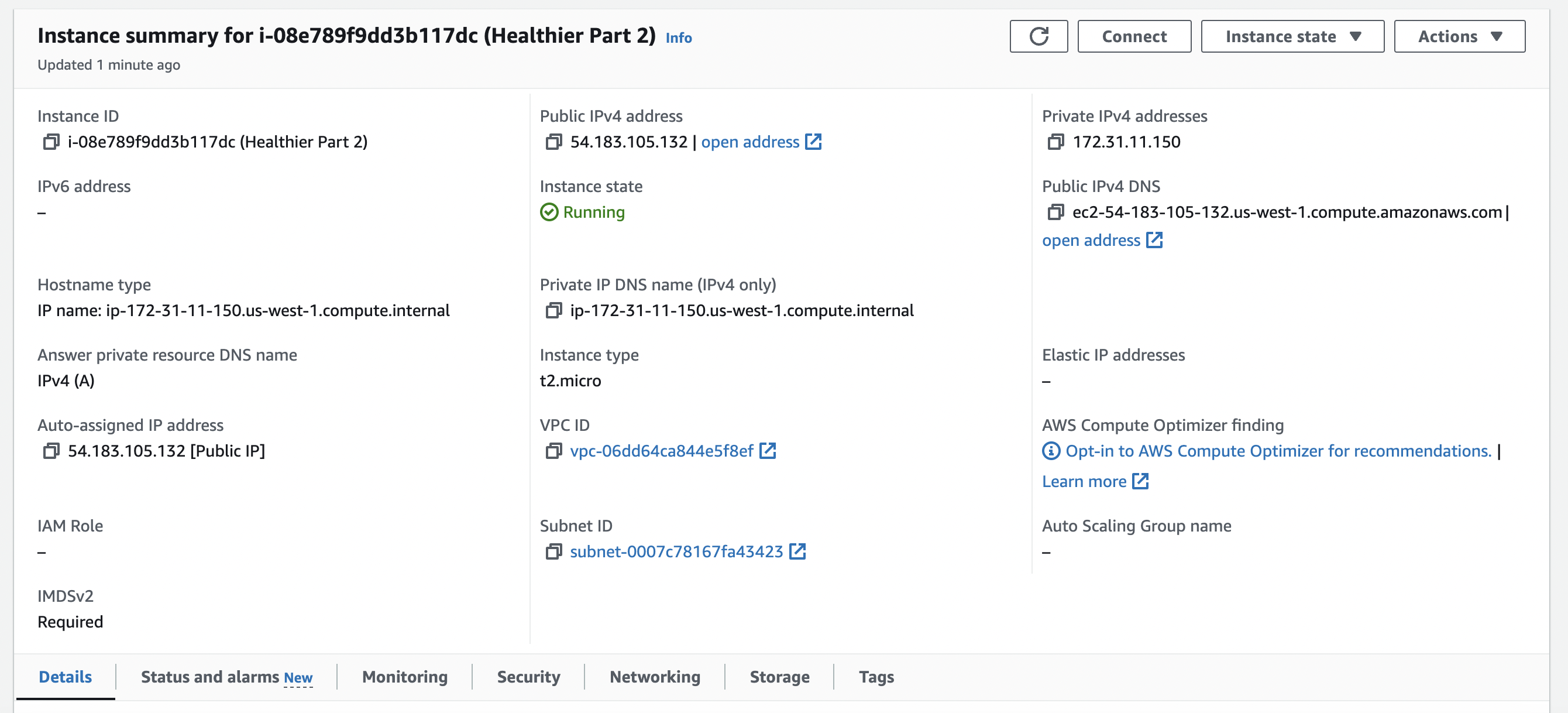Click the refresh icon button
The height and width of the screenshot is (713, 1568).
(1038, 36)
